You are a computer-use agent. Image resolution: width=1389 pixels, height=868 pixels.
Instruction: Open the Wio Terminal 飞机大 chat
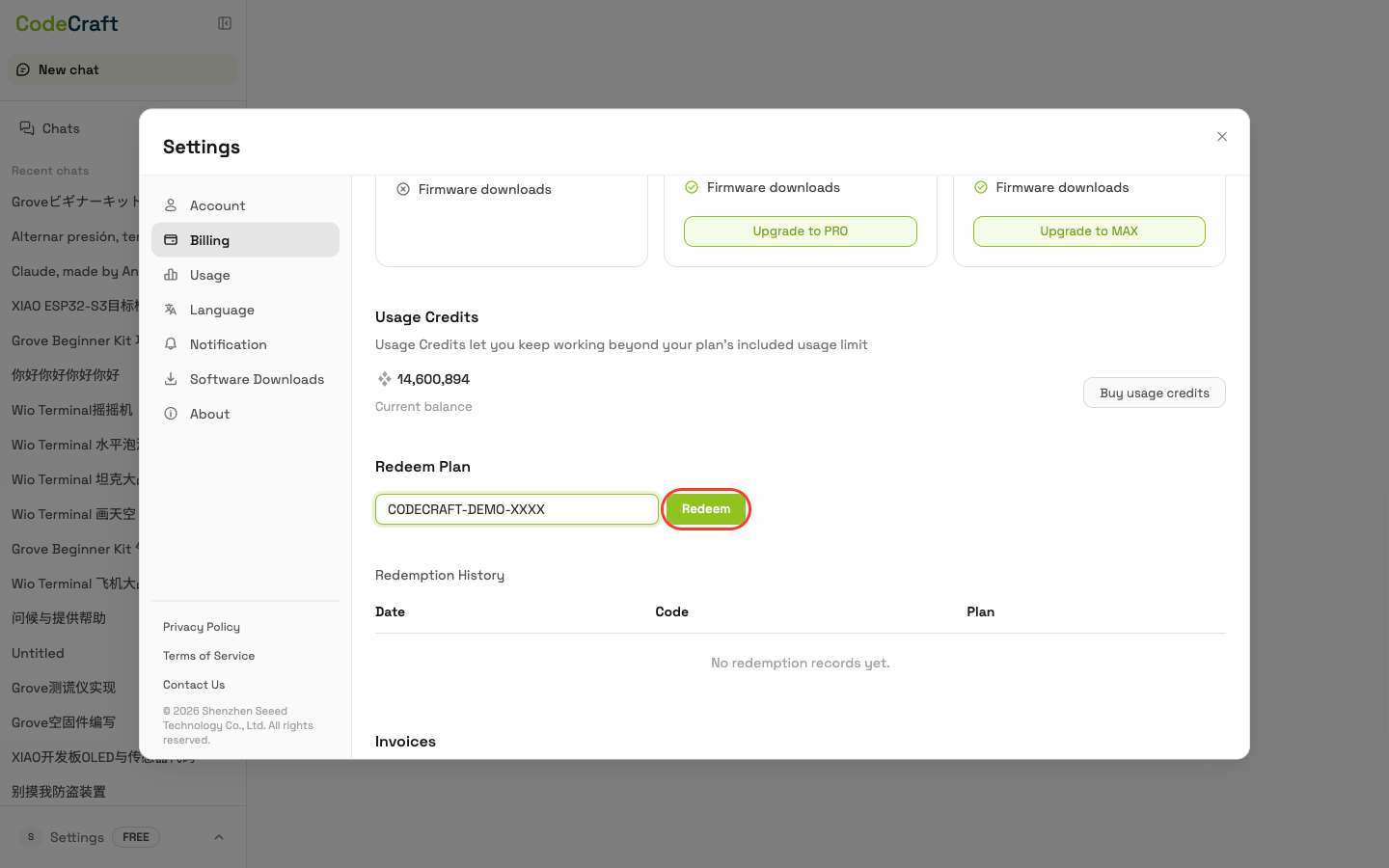(x=75, y=583)
